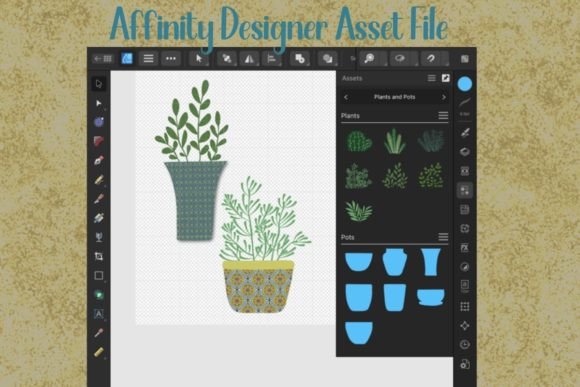Viewport: 580px width, 387px height.
Task: Open the Pots subcategory options menu
Action: click(x=443, y=237)
